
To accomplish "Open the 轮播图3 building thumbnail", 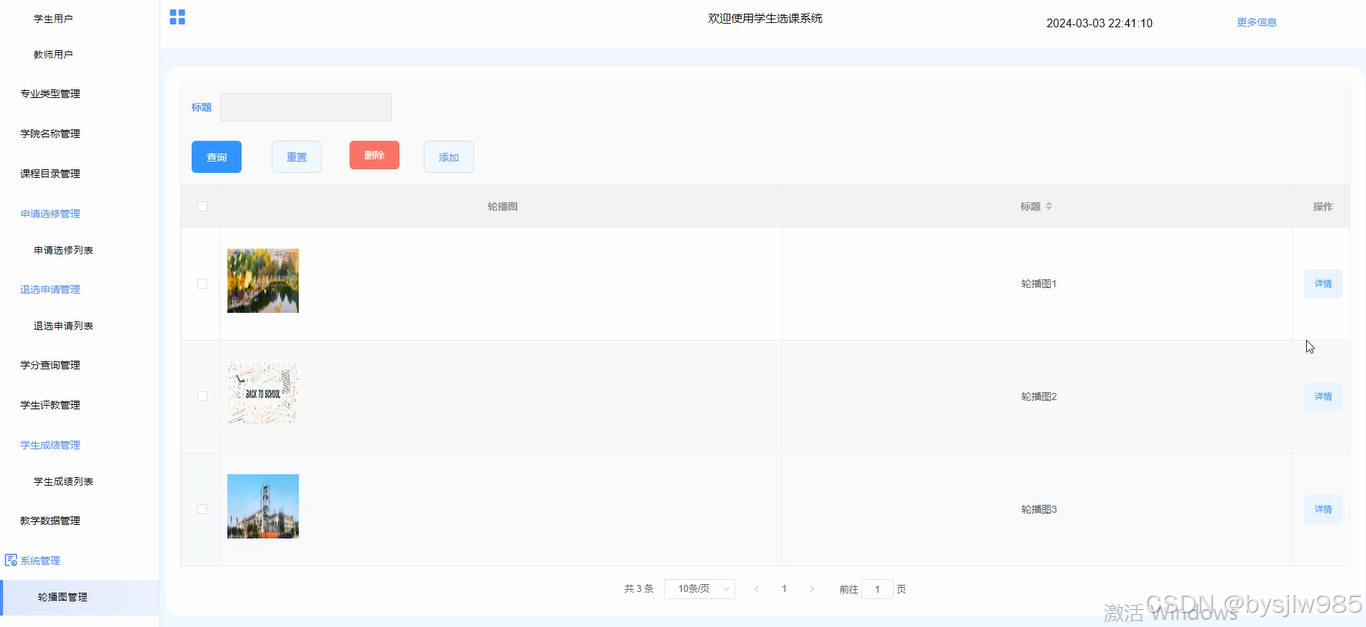I will pyautogui.click(x=263, y=506).
